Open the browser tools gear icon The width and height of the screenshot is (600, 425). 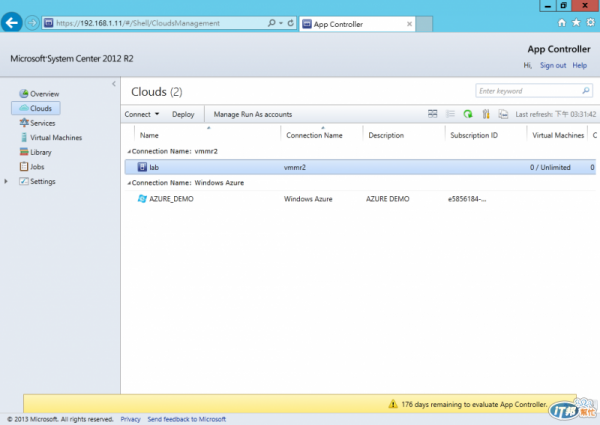[x=590, y=23]
